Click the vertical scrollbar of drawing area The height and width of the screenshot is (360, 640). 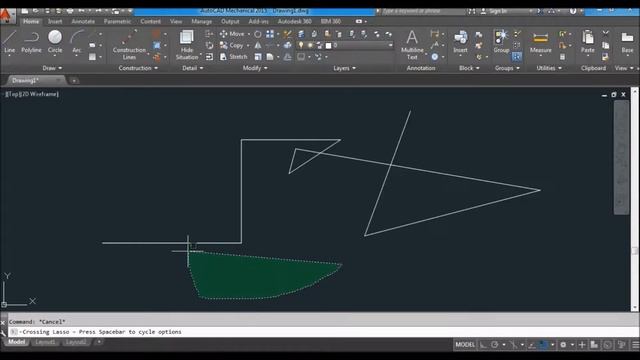pos(635,199)
